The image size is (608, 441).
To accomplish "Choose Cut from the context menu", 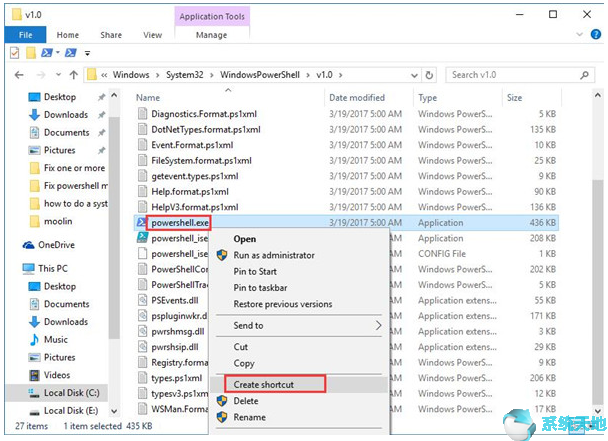I will 240,347.
